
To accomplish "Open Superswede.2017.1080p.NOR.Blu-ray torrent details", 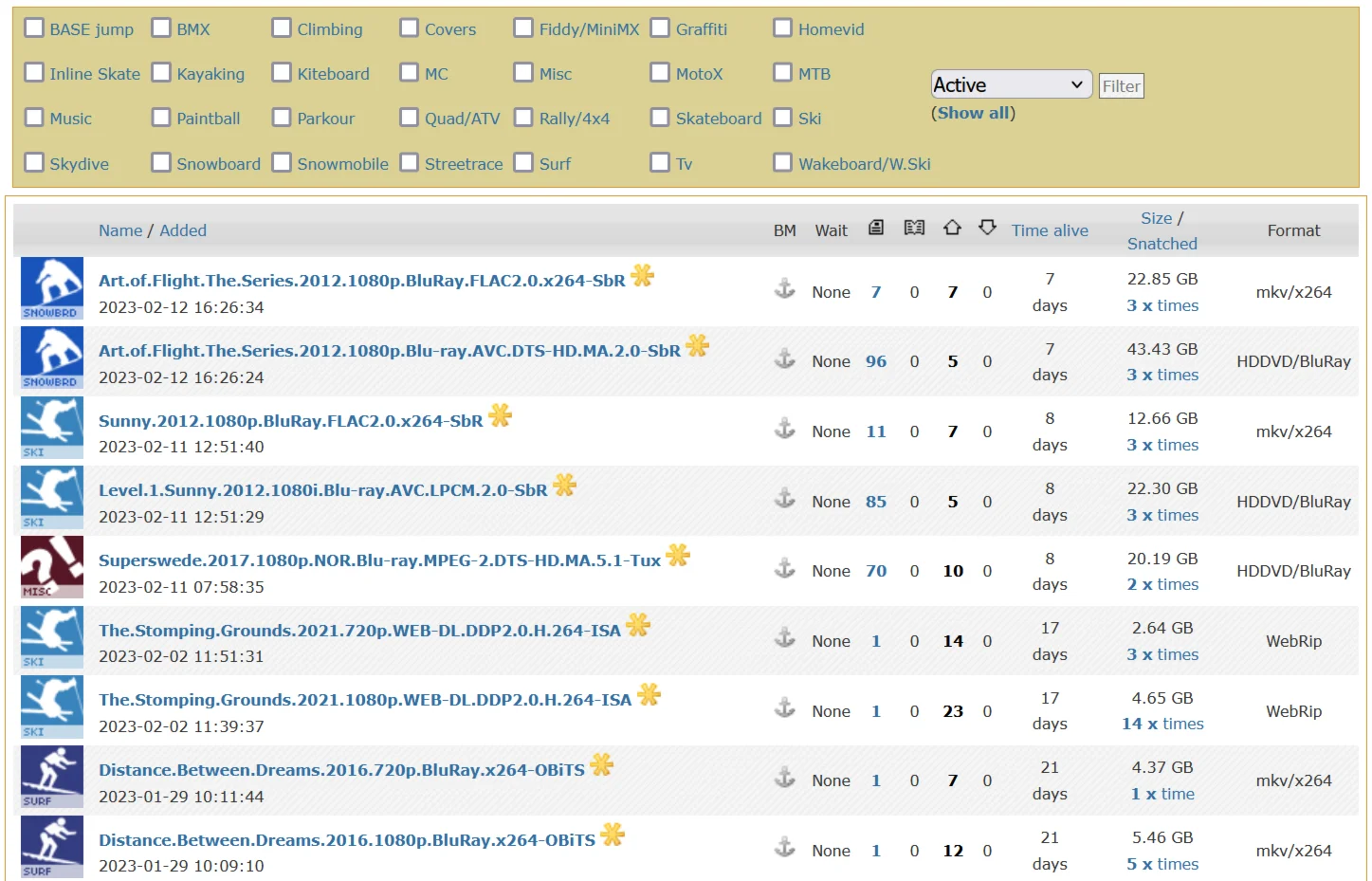I will (379, 560).
